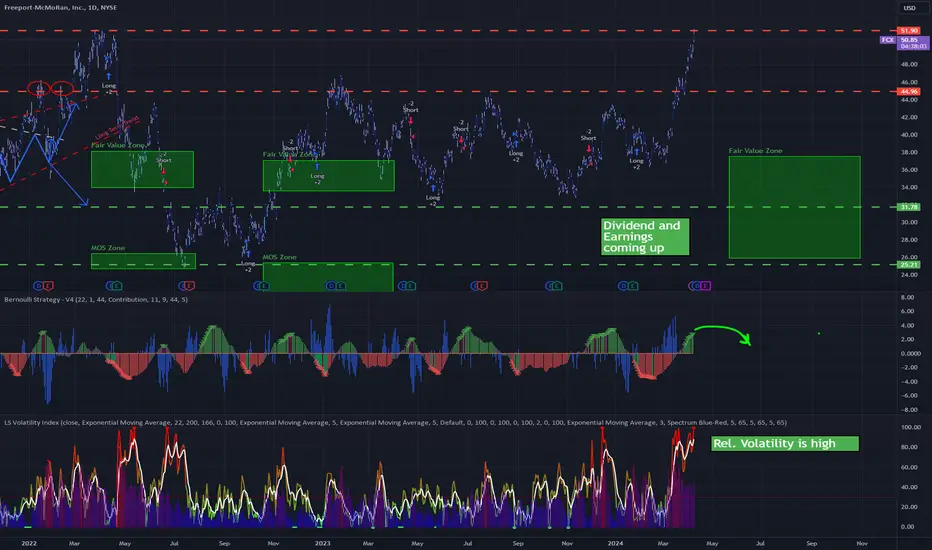The image size is (932, 550).
Task: Click the earnings marker for July 2022
Action: point(190,286)
